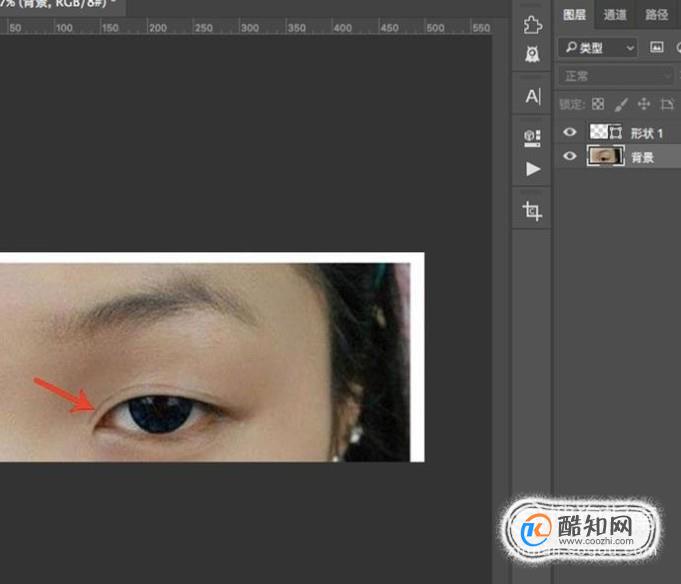Click the pixel layer filter icon

pyautogui.click(x=656, y=47)
